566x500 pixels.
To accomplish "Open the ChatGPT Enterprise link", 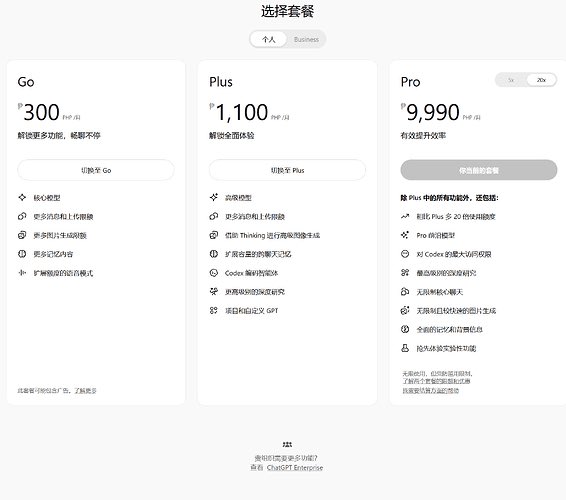I will click(x=295, y=468).
